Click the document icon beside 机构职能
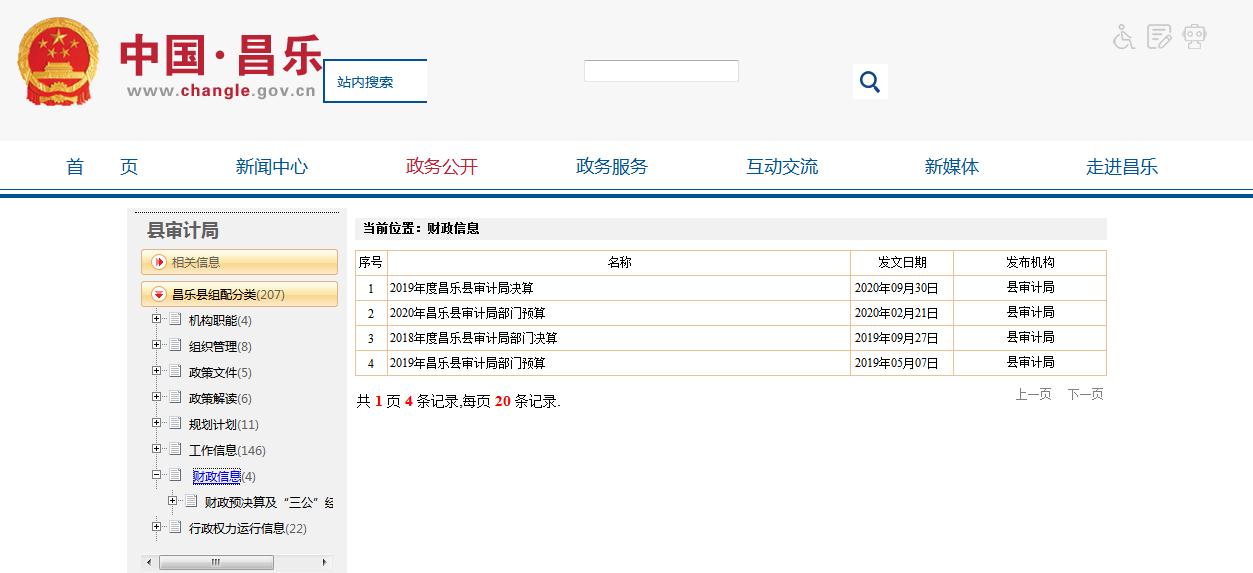The image size is (1253, 573). 175,319
